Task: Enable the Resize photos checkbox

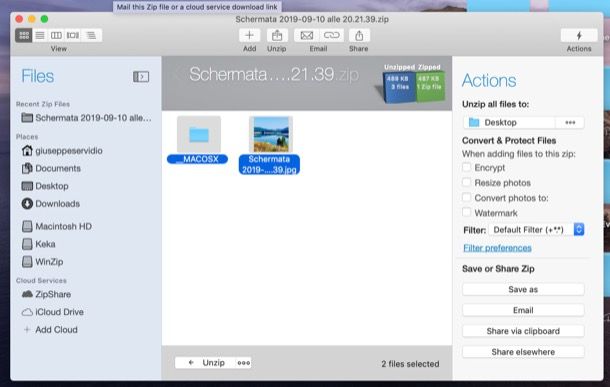Action: pyautogui.click(x=466, y=182)
